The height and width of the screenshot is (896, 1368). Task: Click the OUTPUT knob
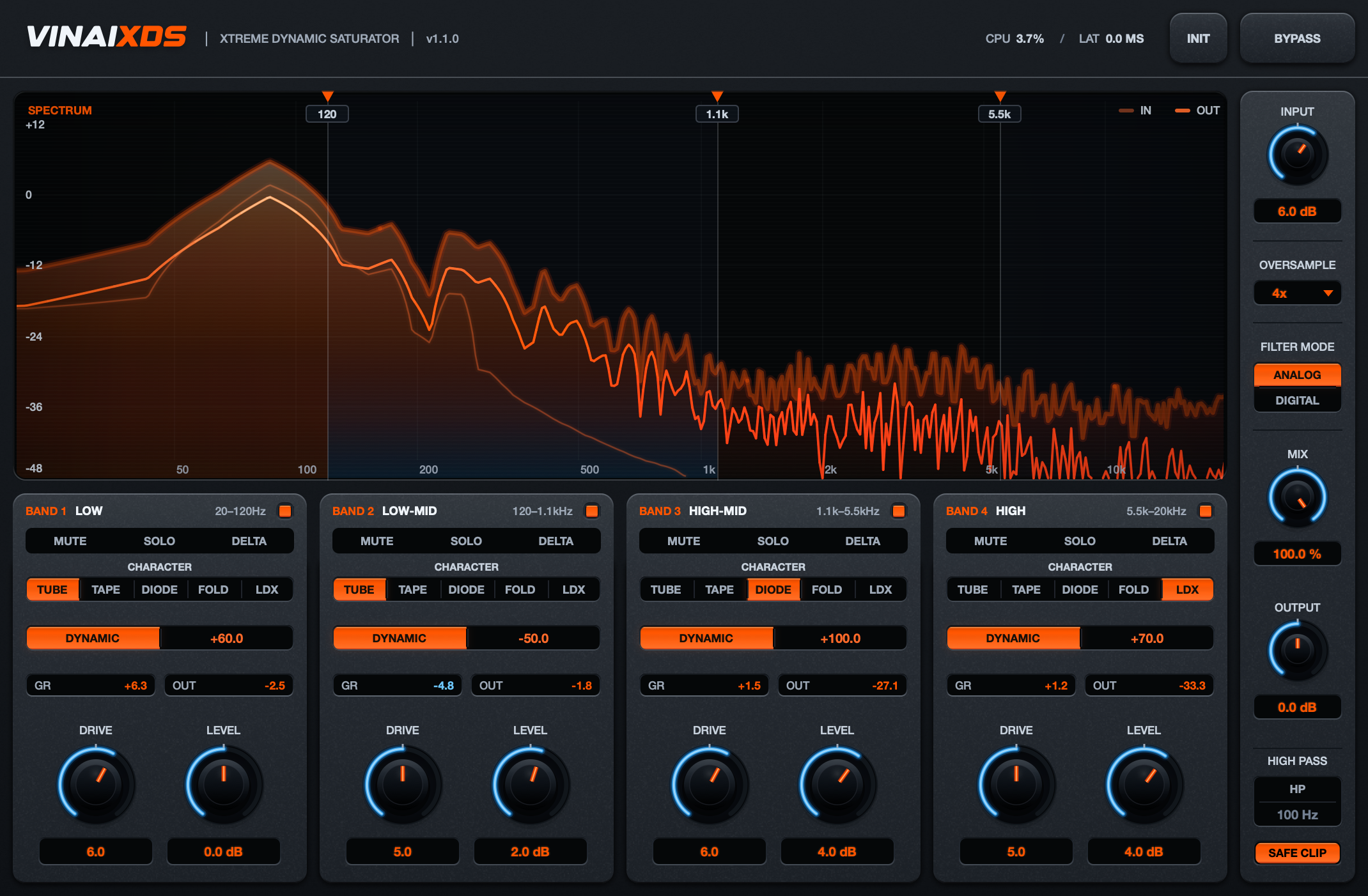[1297, 651]
